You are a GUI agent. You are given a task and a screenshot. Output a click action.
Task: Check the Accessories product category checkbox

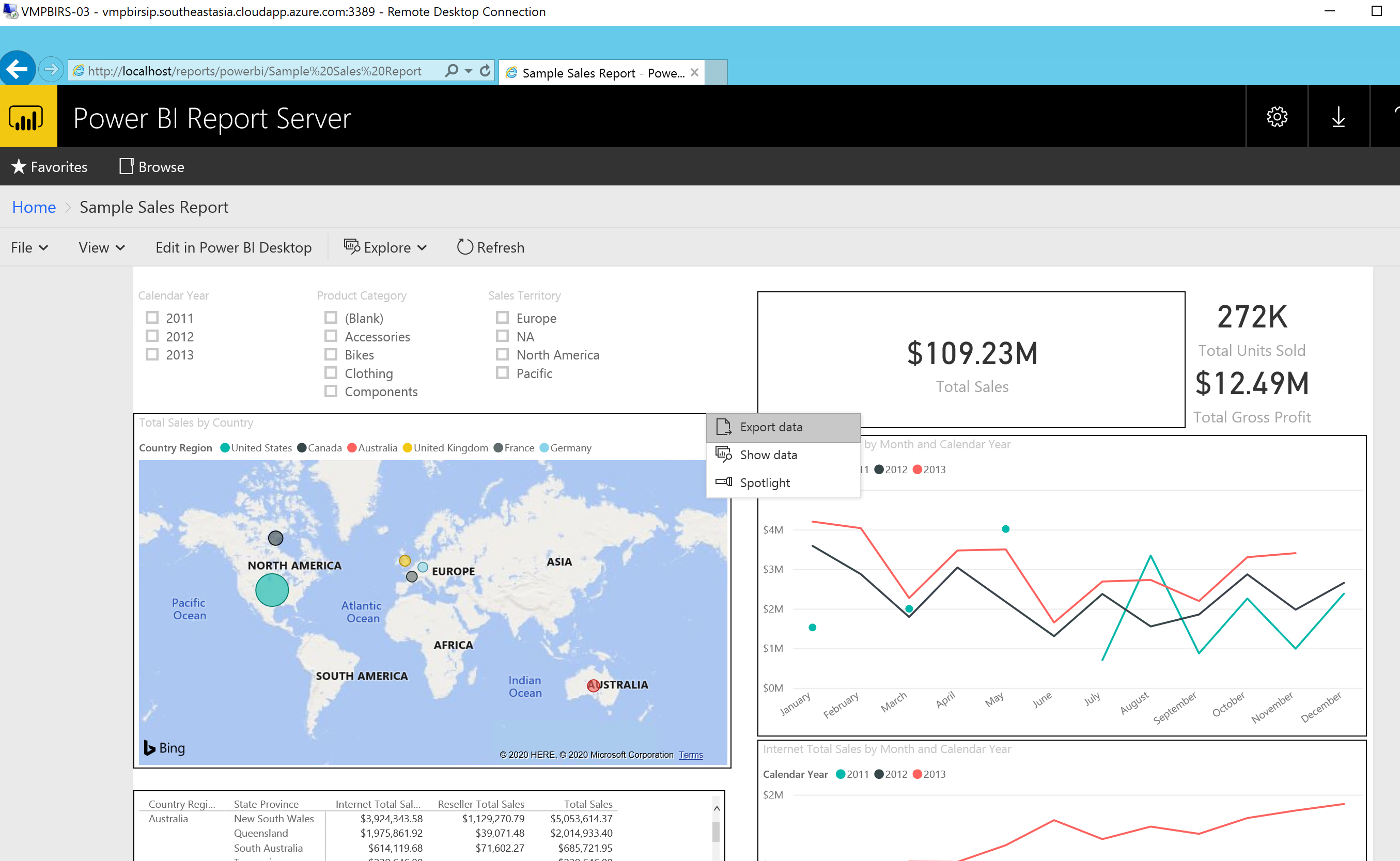pyautogui.click(x=331, y=336)
